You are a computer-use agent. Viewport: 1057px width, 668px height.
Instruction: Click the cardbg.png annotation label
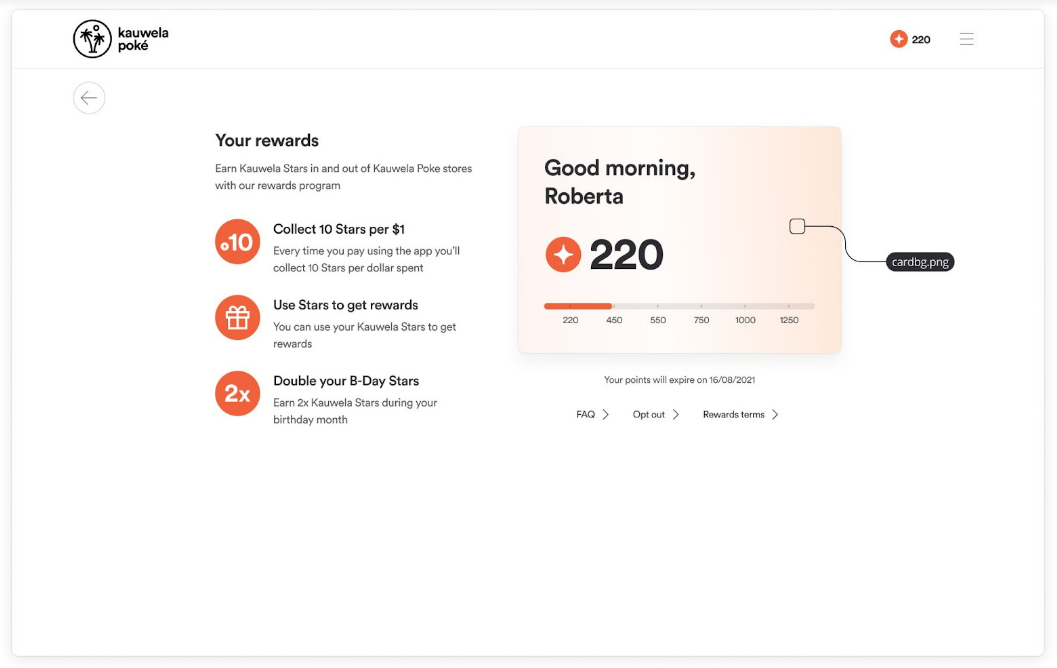pyautogui.click(x=920, y=262)
